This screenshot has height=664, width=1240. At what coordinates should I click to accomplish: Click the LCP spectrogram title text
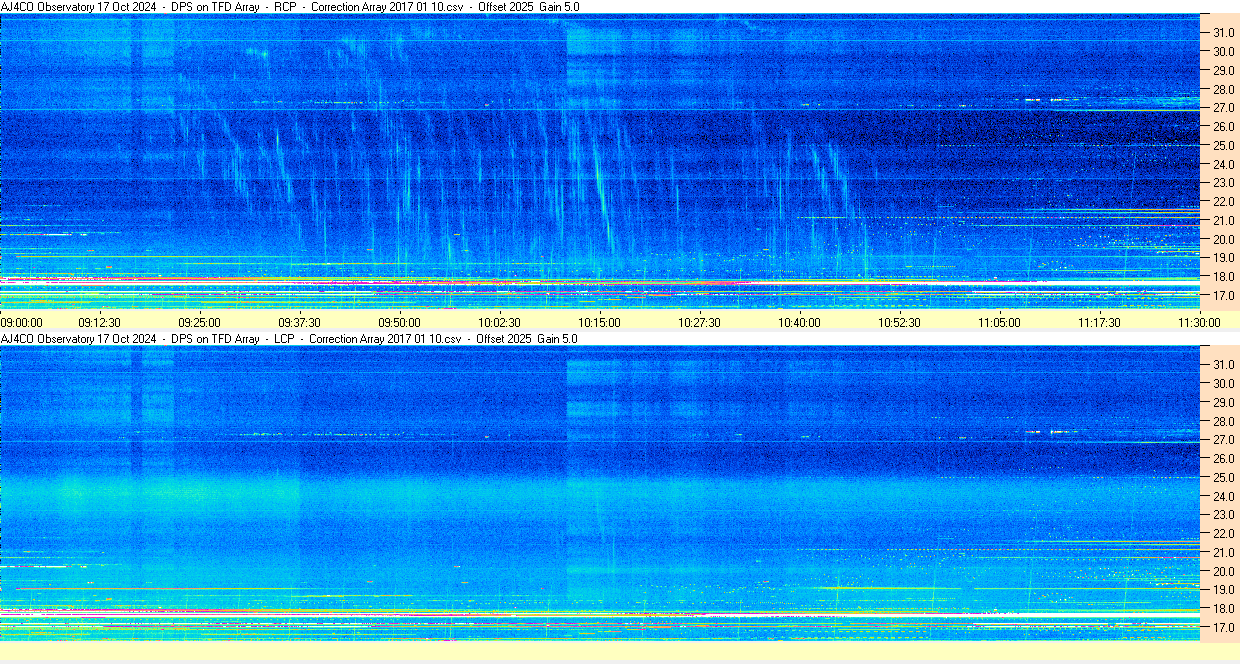pyautogui.click(x=289, y=339)
